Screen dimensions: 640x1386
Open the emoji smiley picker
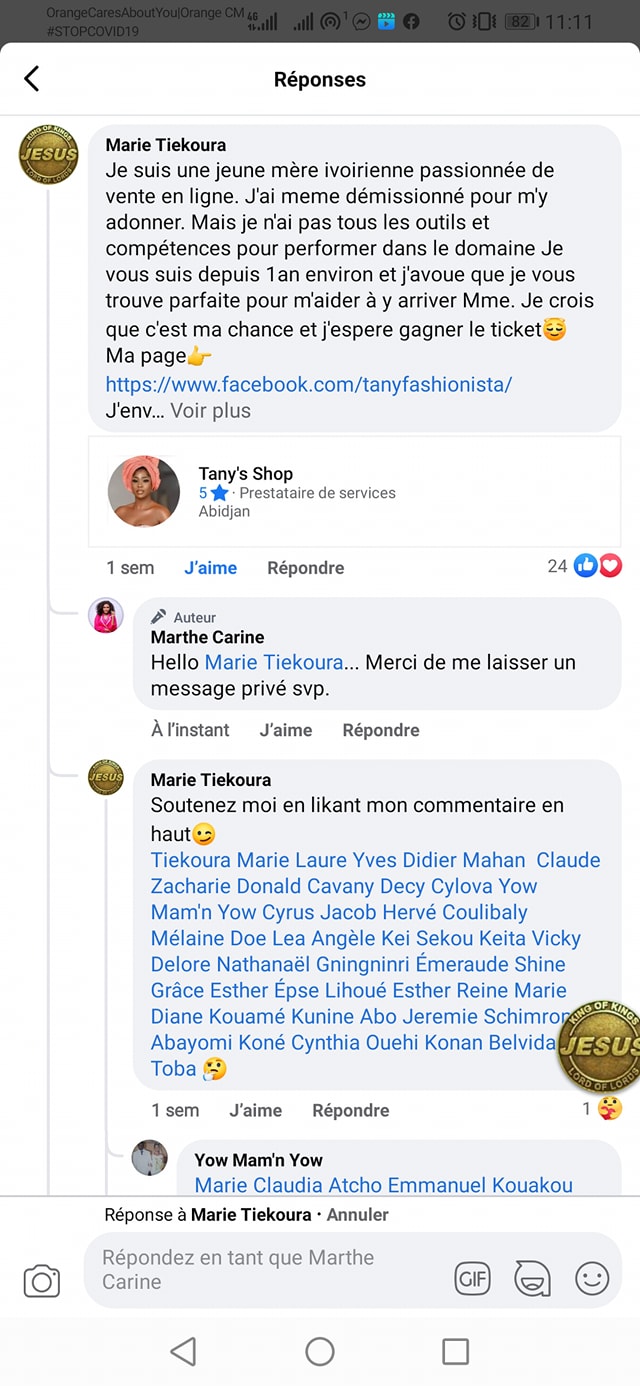(x=592, y=1278)
